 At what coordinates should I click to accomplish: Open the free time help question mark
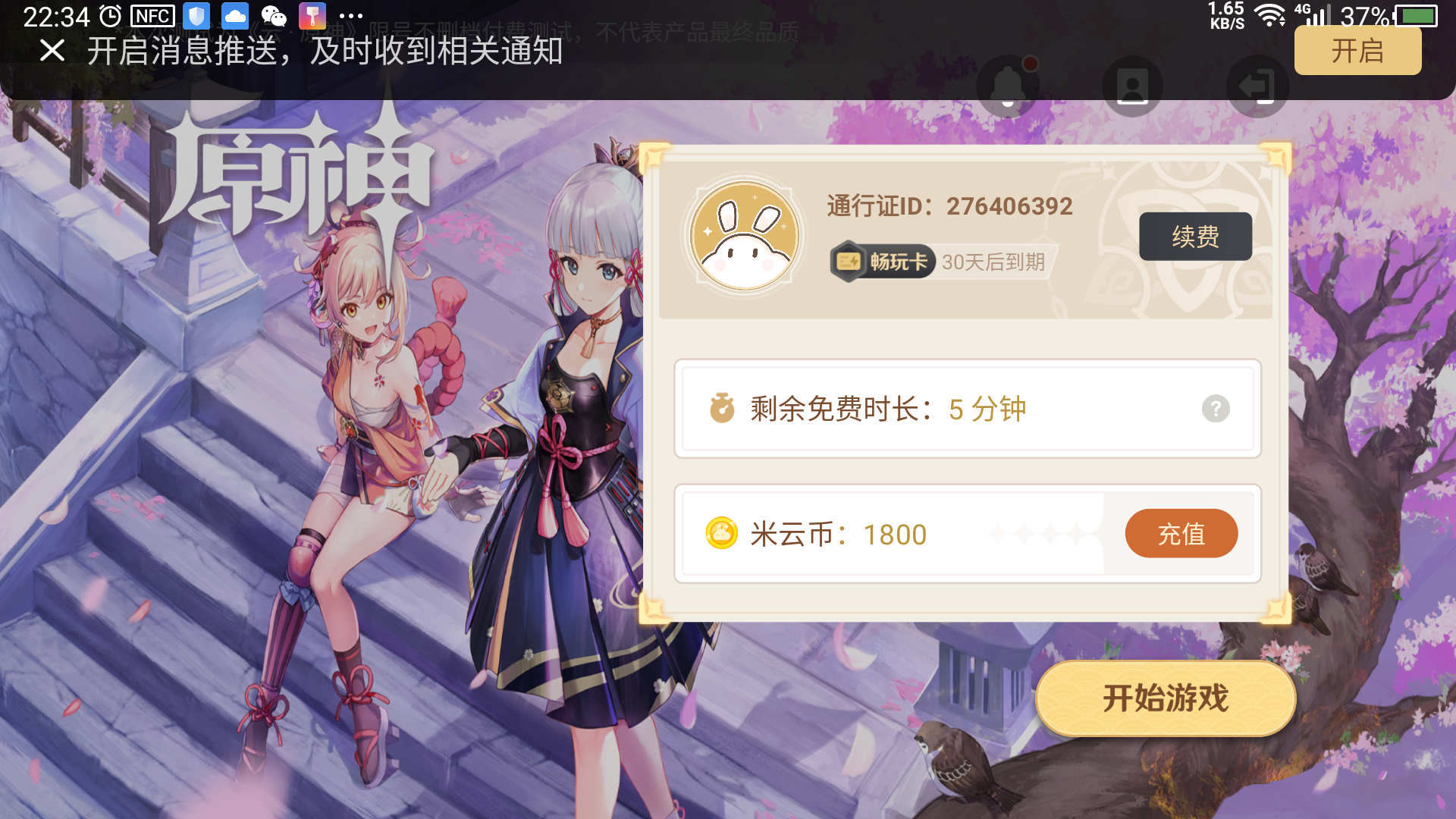pyautogui.click(x=1216, y=409)
